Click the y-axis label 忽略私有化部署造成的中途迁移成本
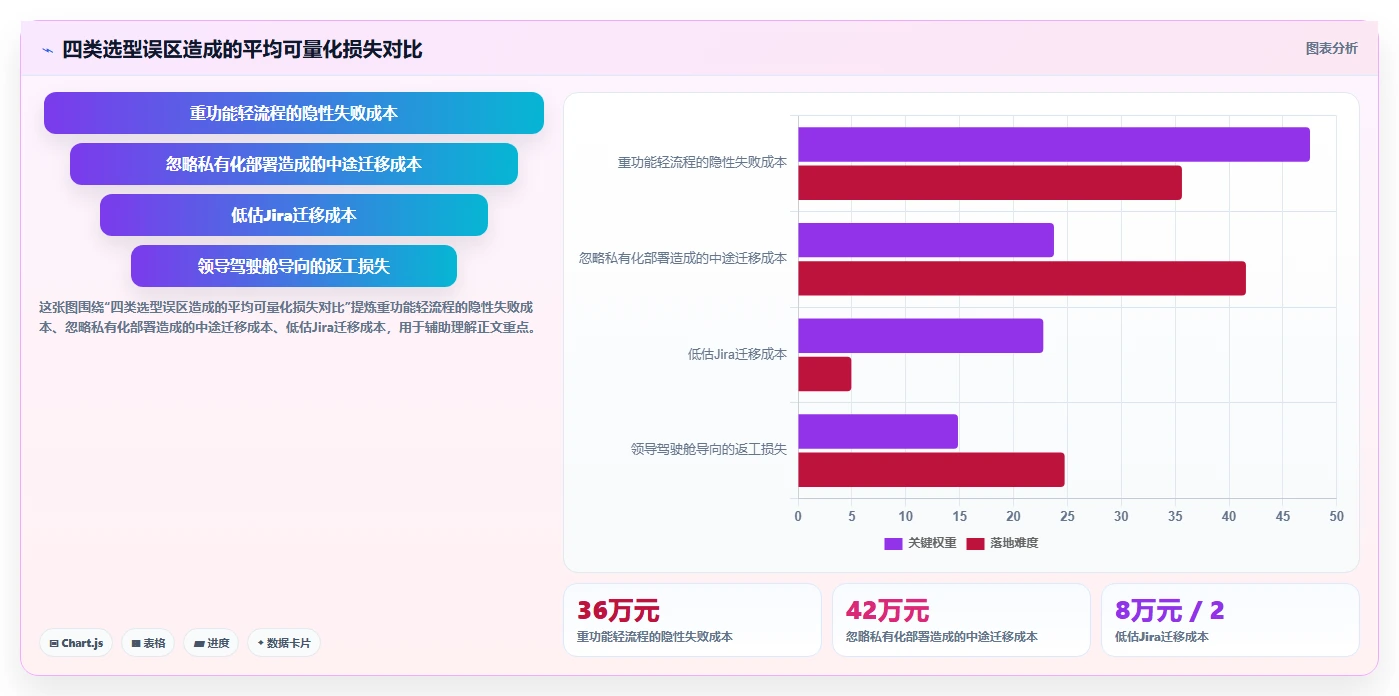The height and width of the screenshot is (696, 1399). click(x=683, y=258)
